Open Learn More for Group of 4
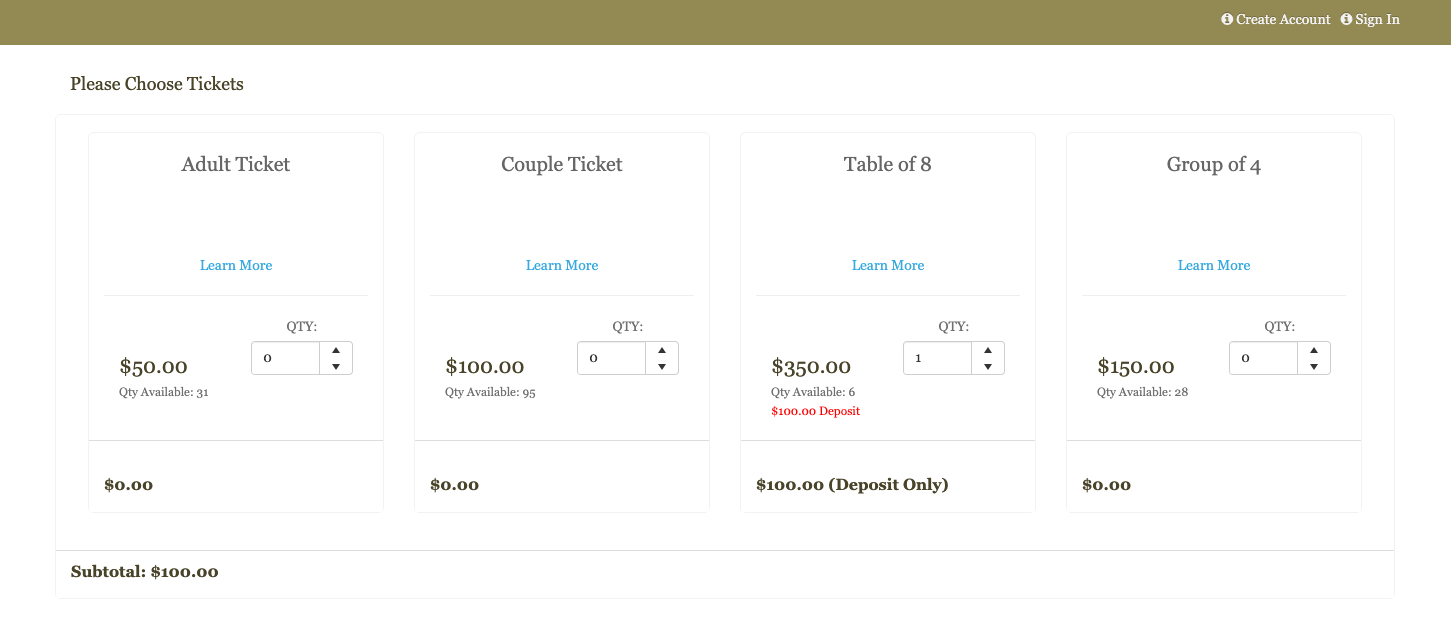The height and width of the screenshot is (640, 1451). click(1214, 265)
